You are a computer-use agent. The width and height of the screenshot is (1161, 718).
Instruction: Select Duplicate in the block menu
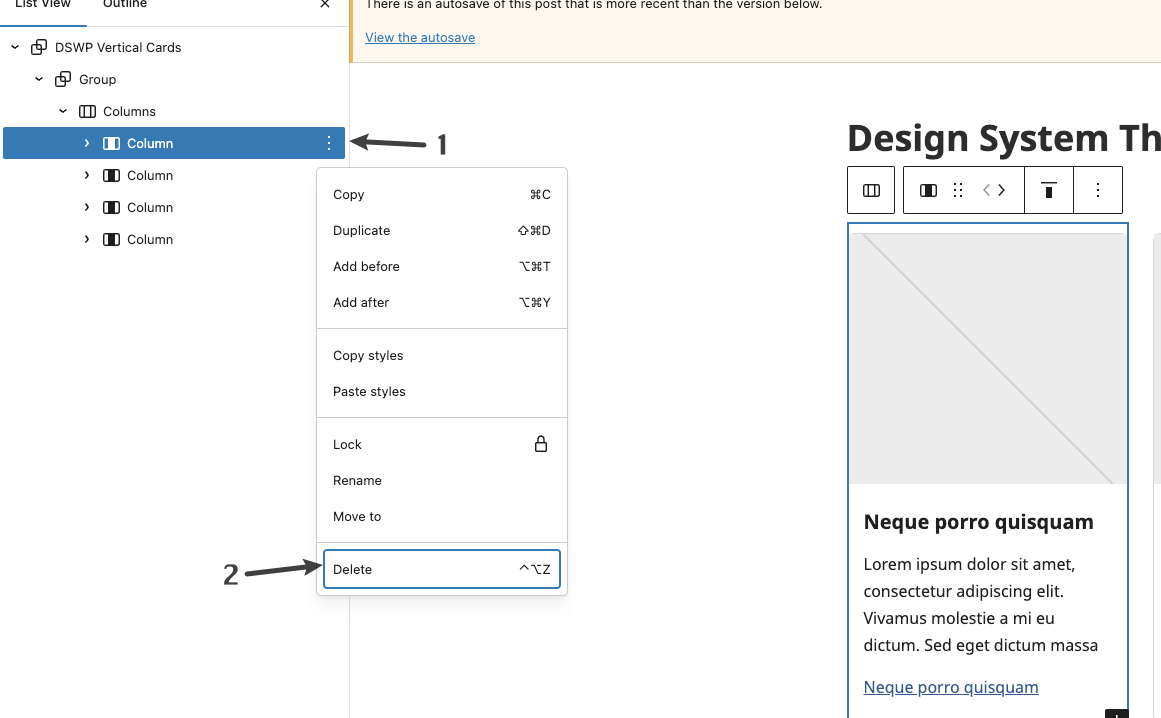point(441,230)
